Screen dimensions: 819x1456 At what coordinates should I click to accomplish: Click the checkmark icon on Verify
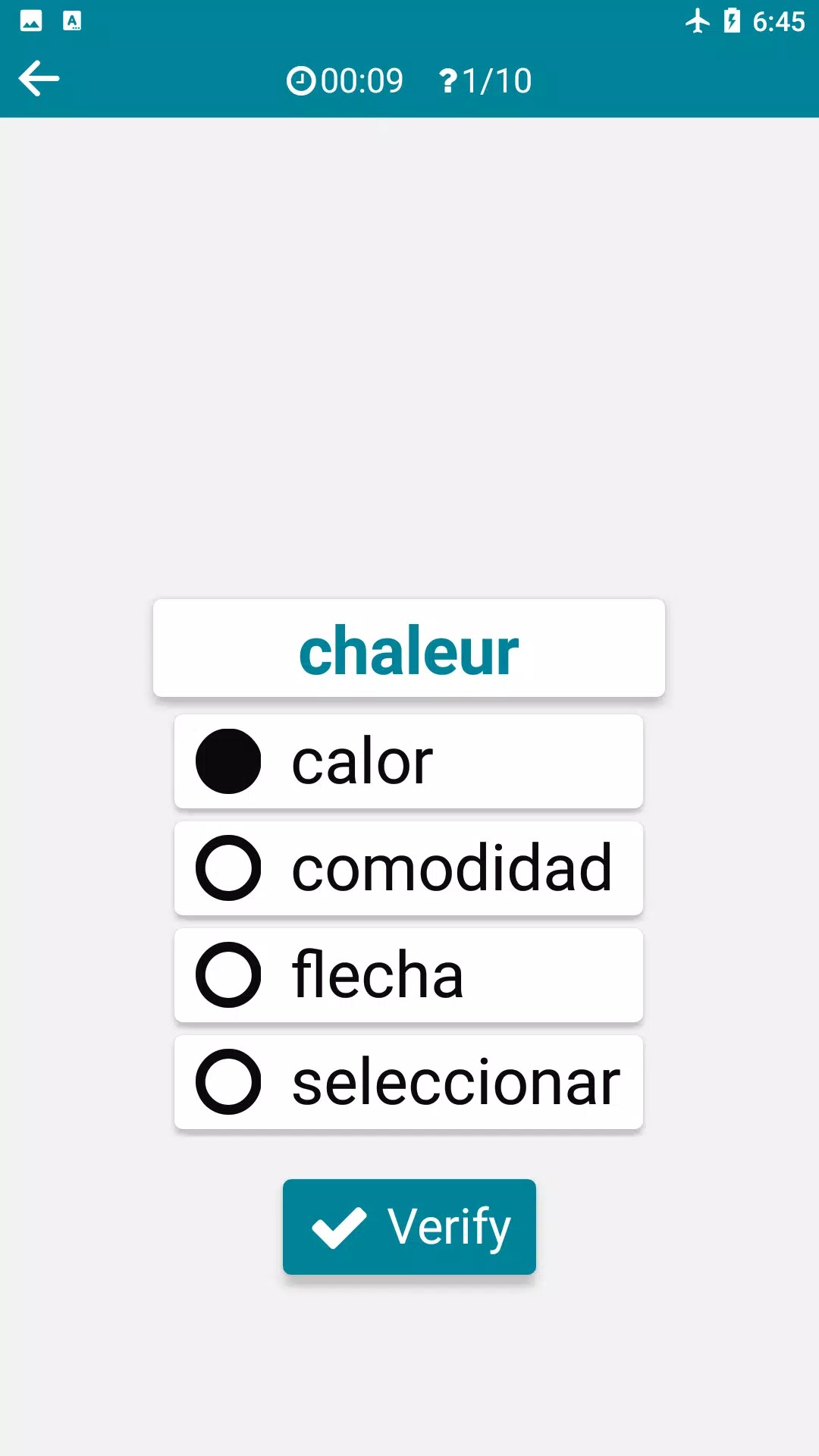[x=339, y=1227]
